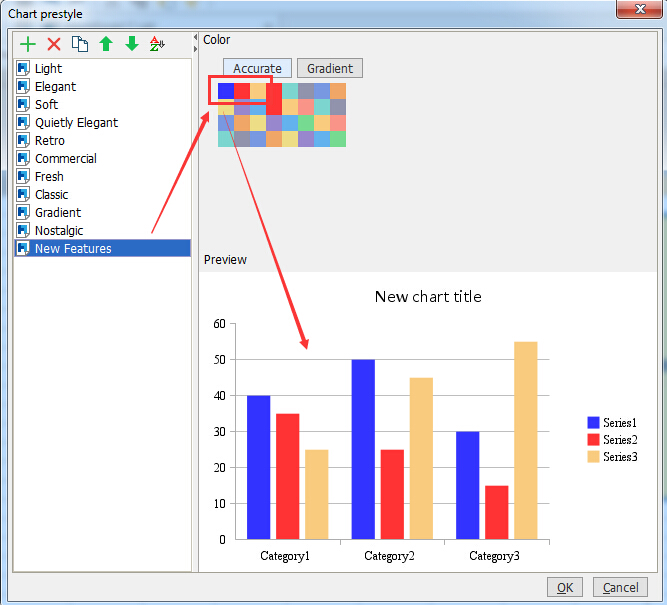This screenshot has height=605, width=667.
Task: Click the red X Delete style icon
Action: 54,44
